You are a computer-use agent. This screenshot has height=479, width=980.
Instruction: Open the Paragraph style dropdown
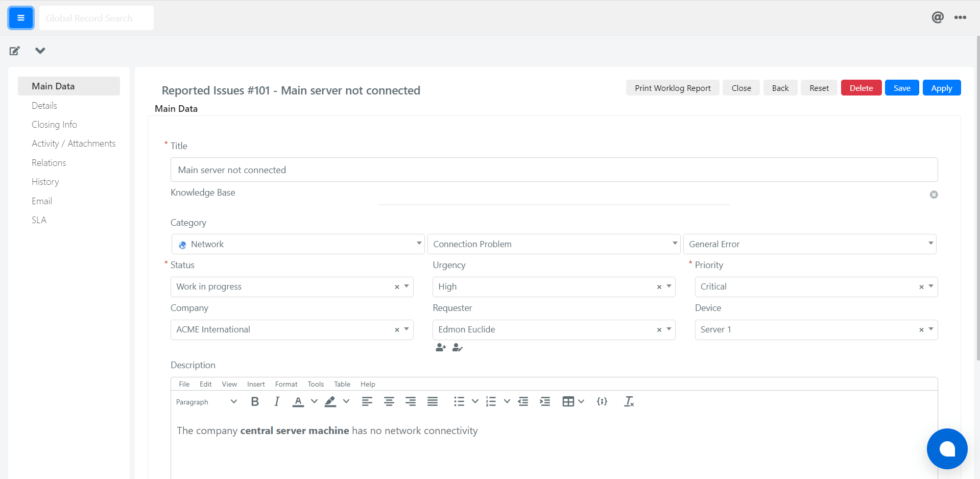click(206, 401)
